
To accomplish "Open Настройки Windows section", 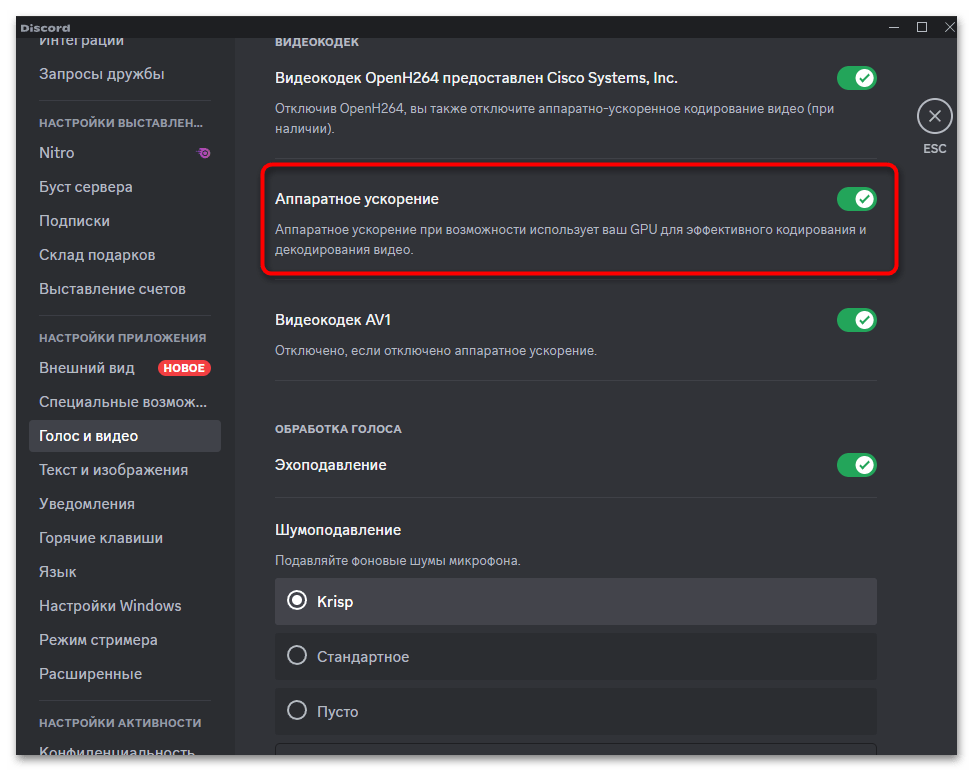I will (110, 605).
